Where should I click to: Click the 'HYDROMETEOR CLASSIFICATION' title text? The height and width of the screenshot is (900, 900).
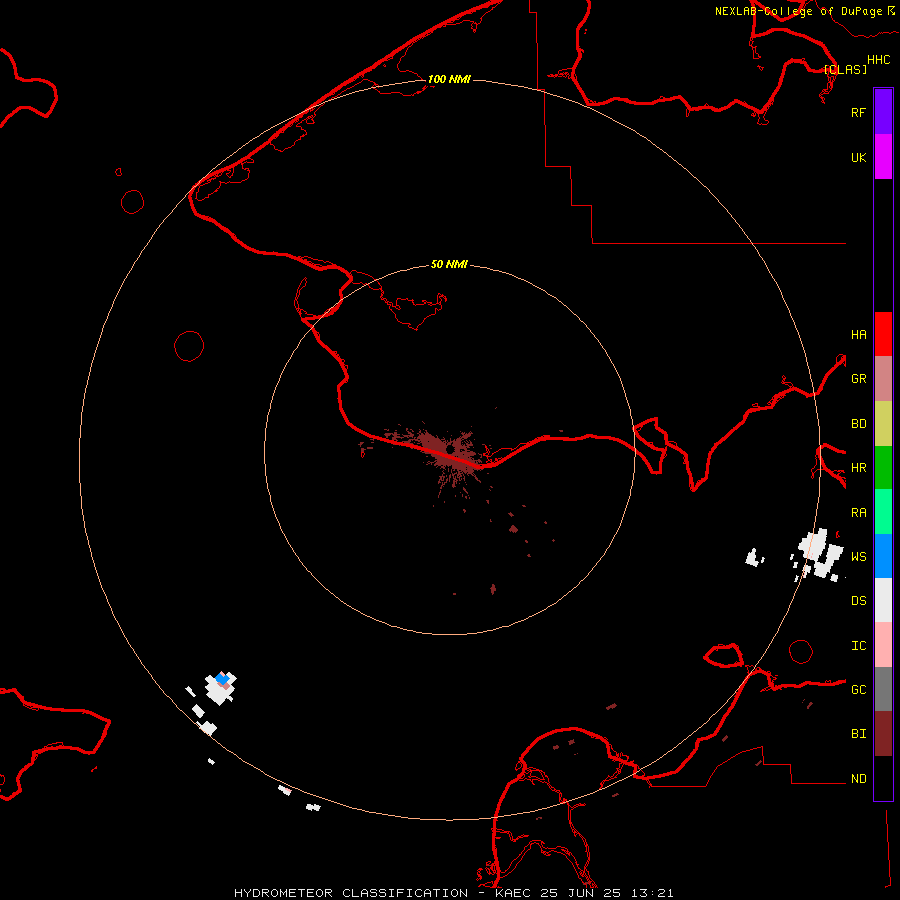click(351, 893)
